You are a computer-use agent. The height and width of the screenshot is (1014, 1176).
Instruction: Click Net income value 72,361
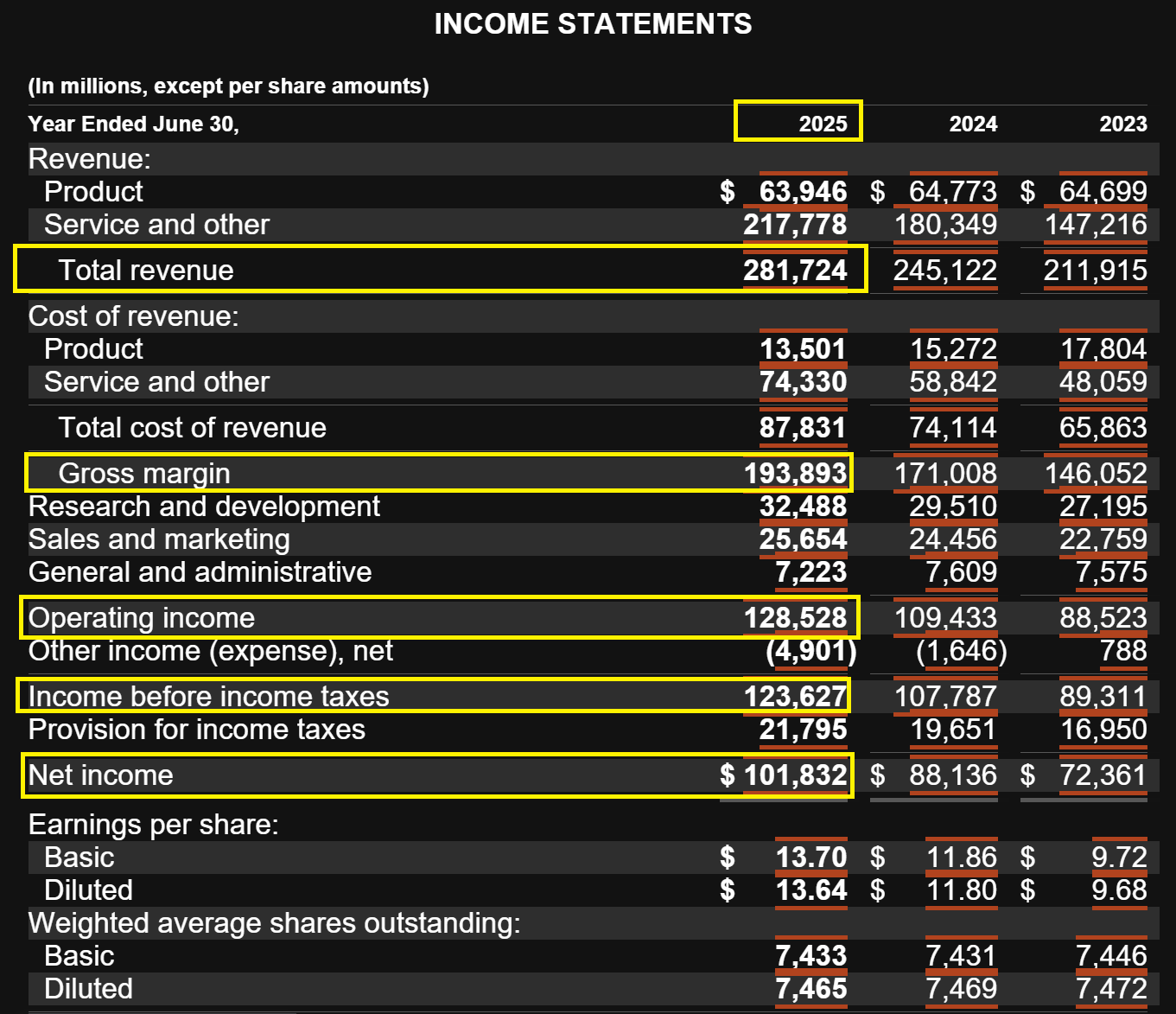pyautogui.click(x=1103, y=775)
